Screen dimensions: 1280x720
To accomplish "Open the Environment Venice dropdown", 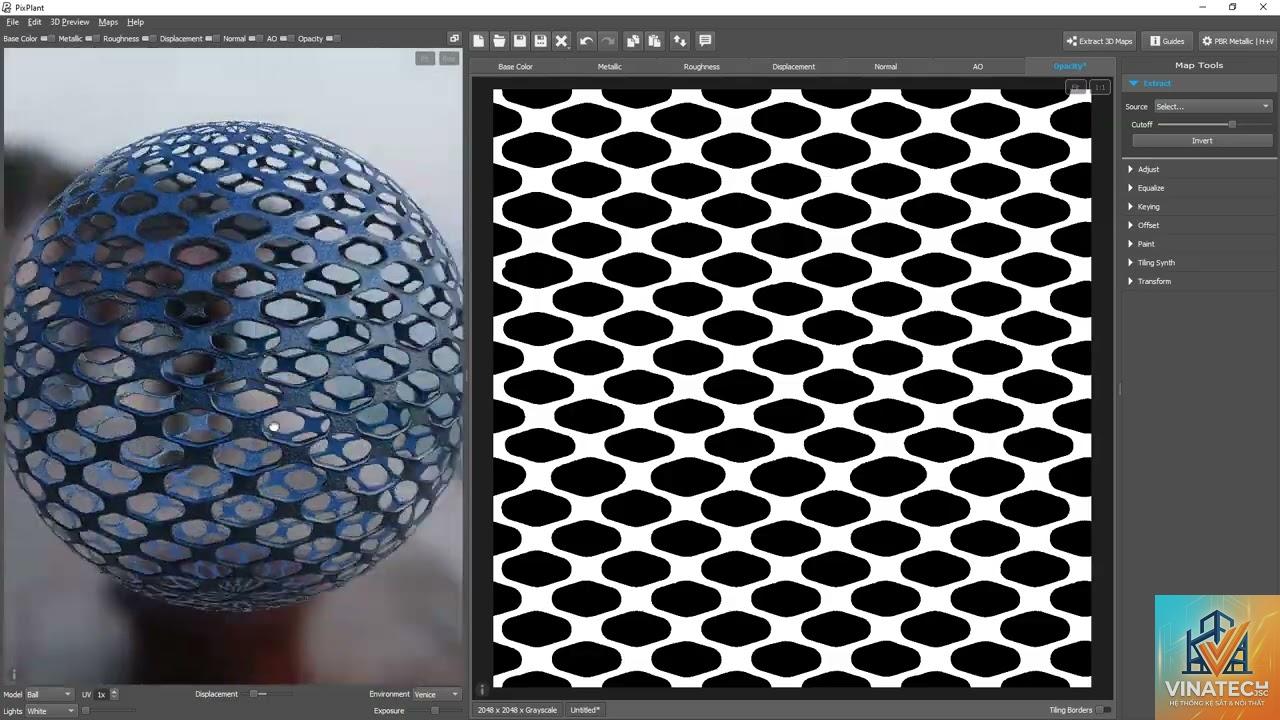I will 436,694.
